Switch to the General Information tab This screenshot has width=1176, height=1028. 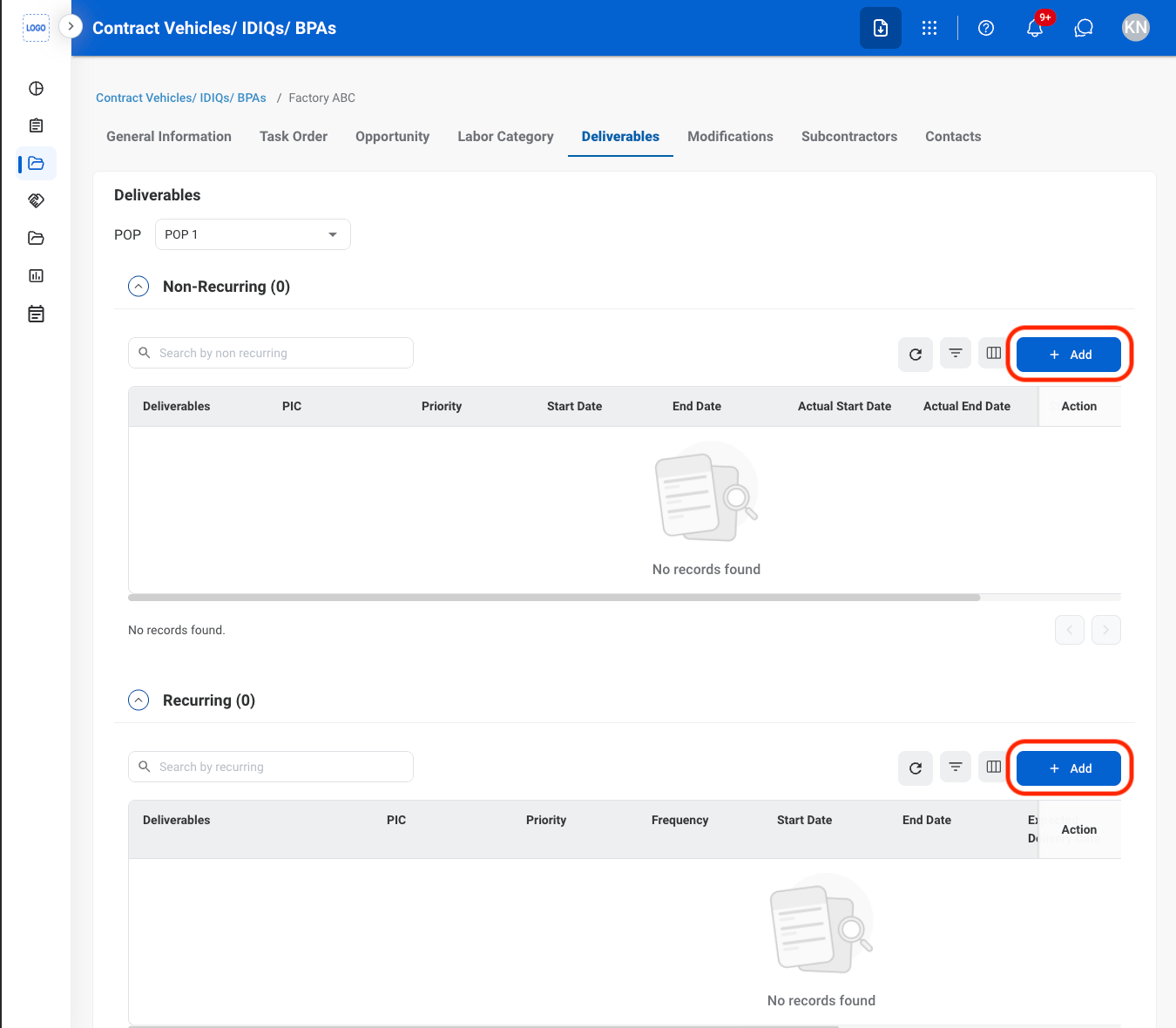(169, 137)
